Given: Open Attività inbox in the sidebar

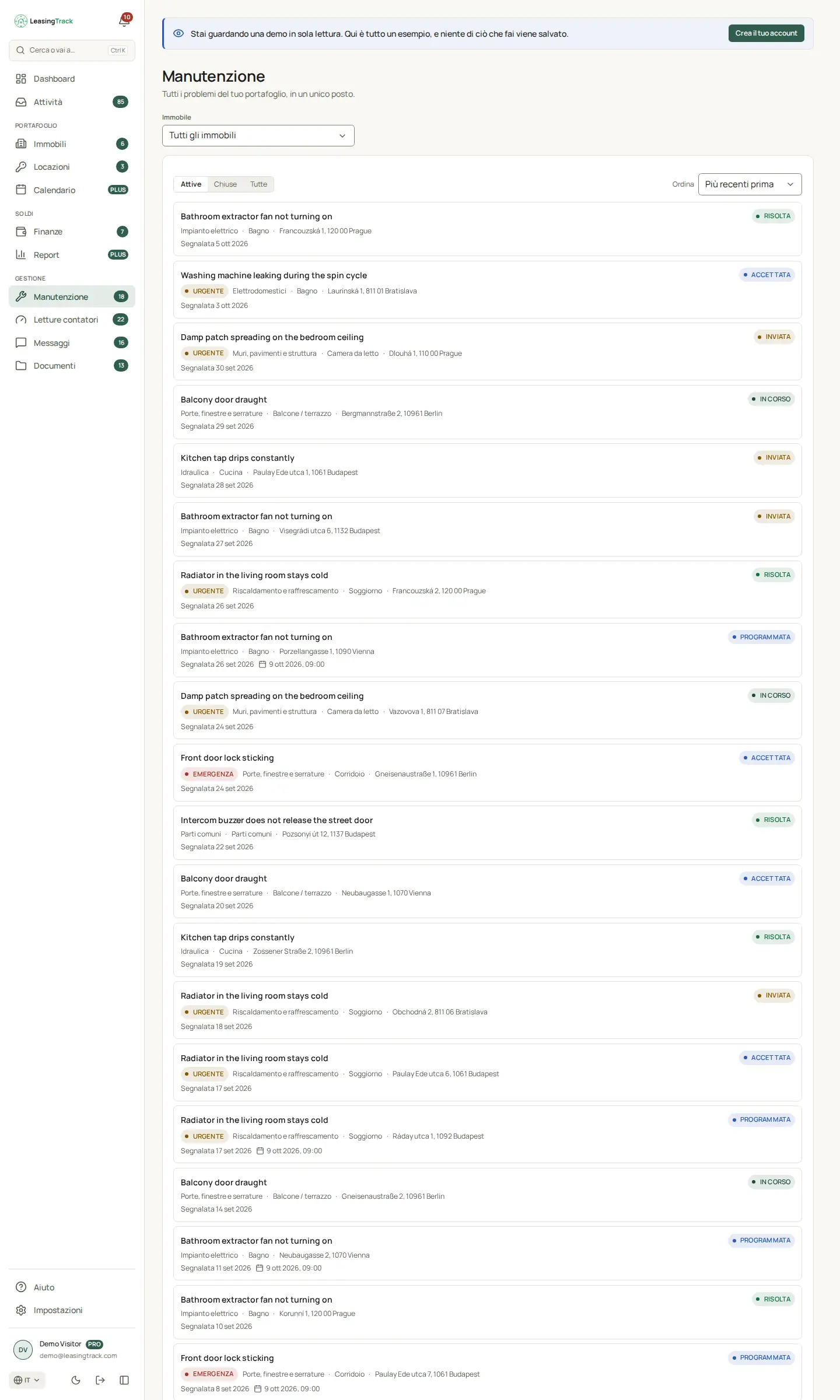Looking at the screenshot, I should tap(72, 102).
